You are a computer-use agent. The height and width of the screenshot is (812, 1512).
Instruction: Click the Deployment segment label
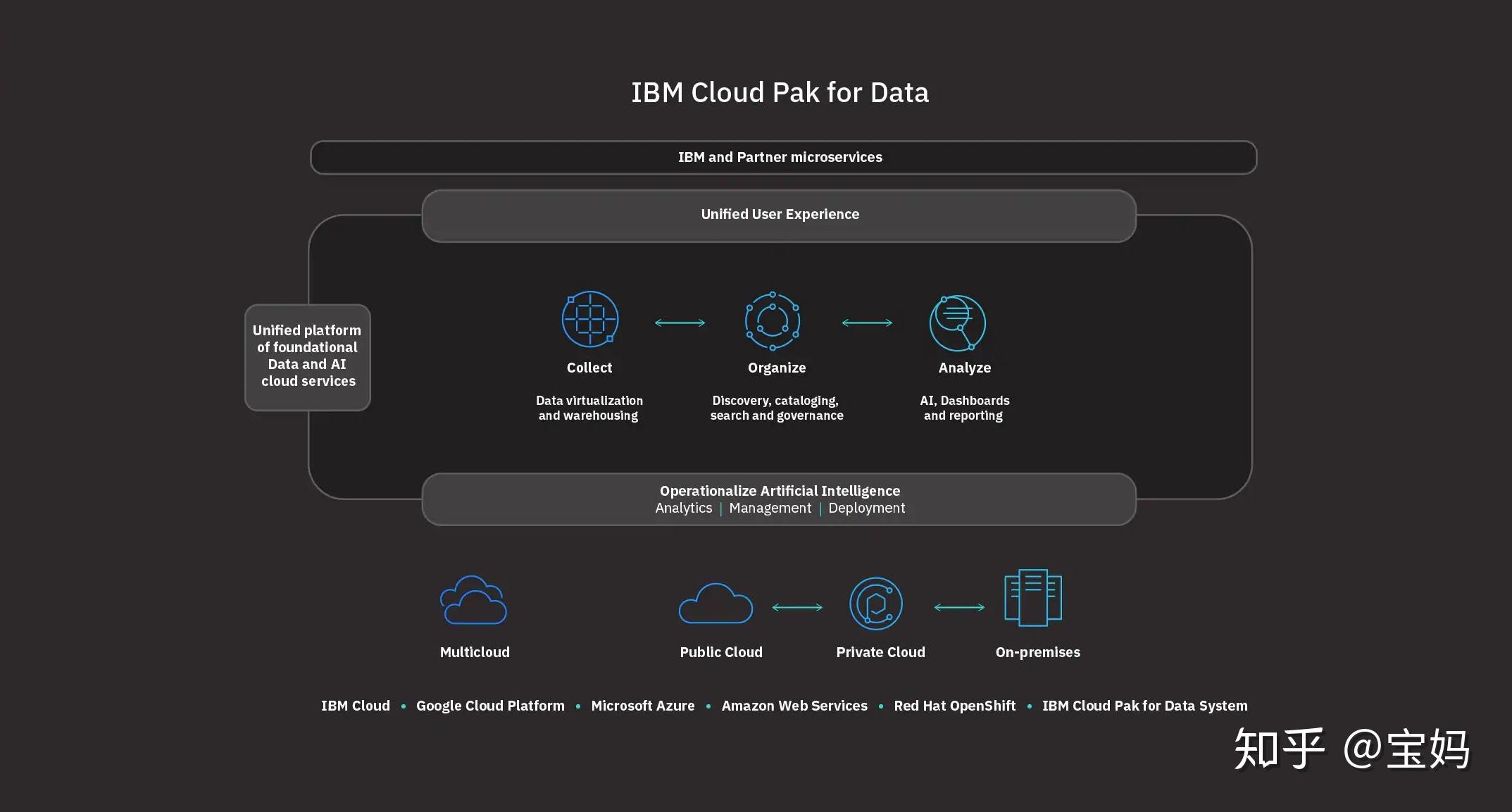pyautogui.click(x=867, y=508)
